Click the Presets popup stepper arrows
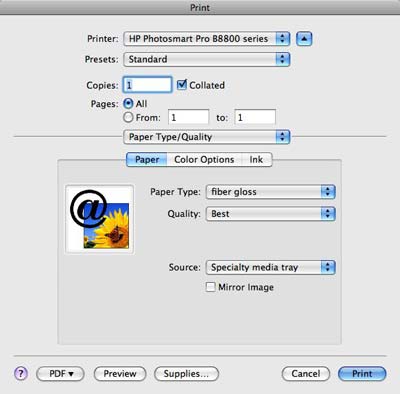The image size is (400, 394). [283, 59]
